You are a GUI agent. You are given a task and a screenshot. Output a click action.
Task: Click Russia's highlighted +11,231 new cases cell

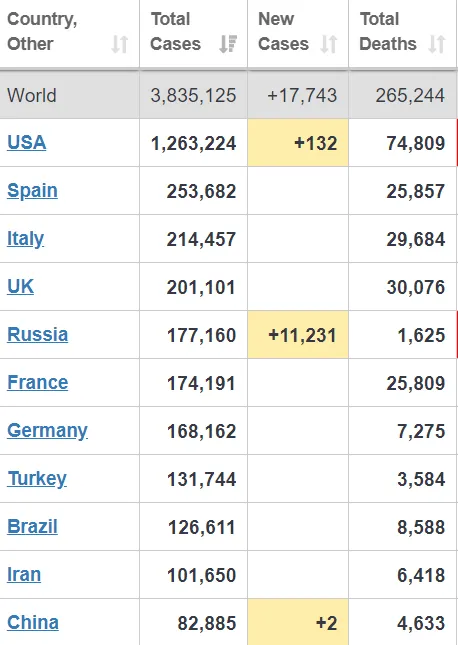coord(298,335)
